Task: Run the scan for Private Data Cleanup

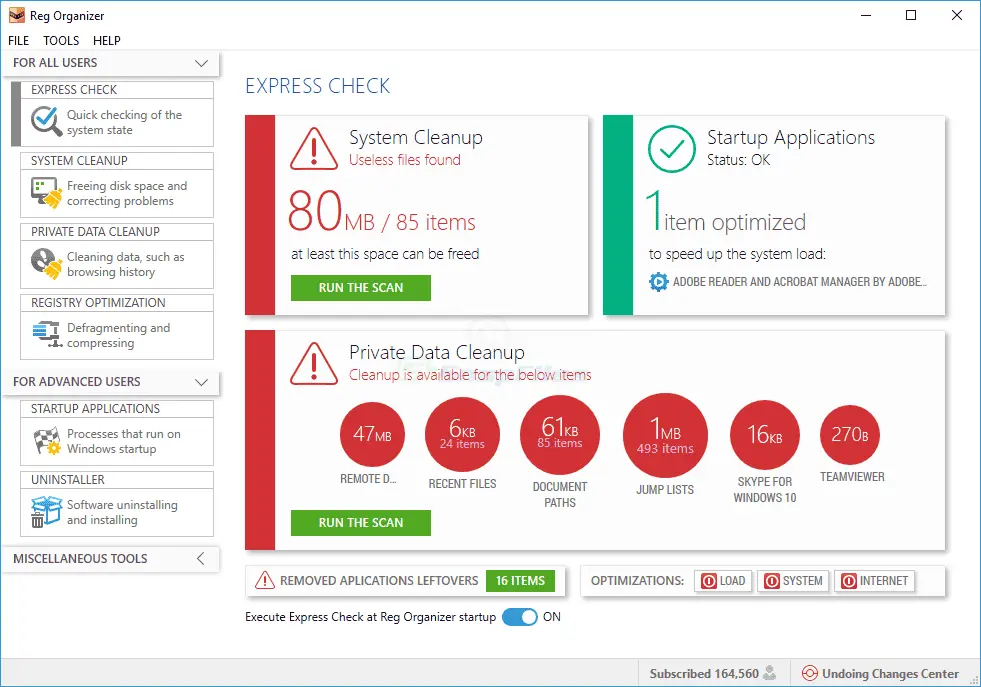Action: coord(361,522)
